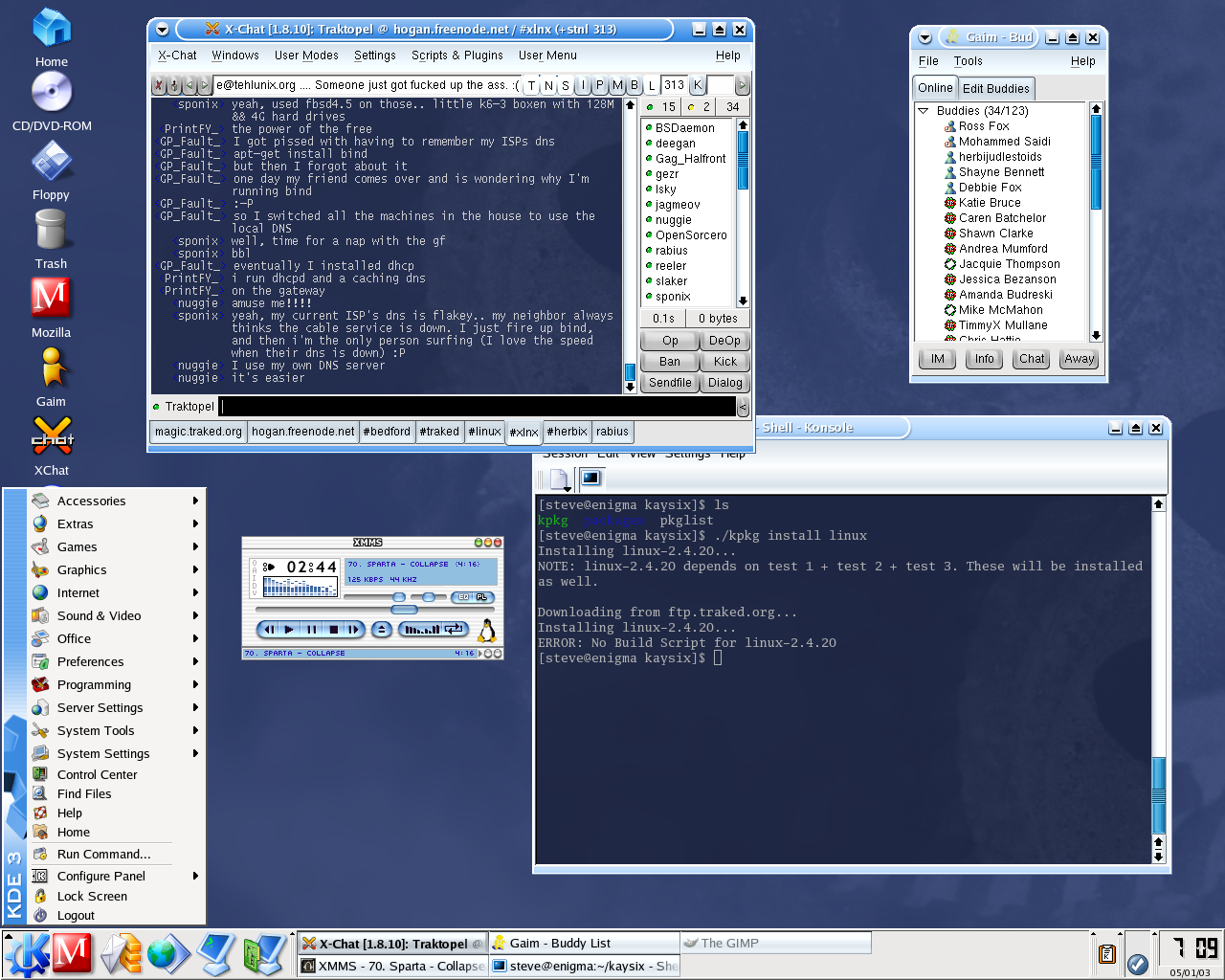The width and height of the screenshot is (1225, 980).
Task: Click the KDE start menu button
Action: (26, 954)
